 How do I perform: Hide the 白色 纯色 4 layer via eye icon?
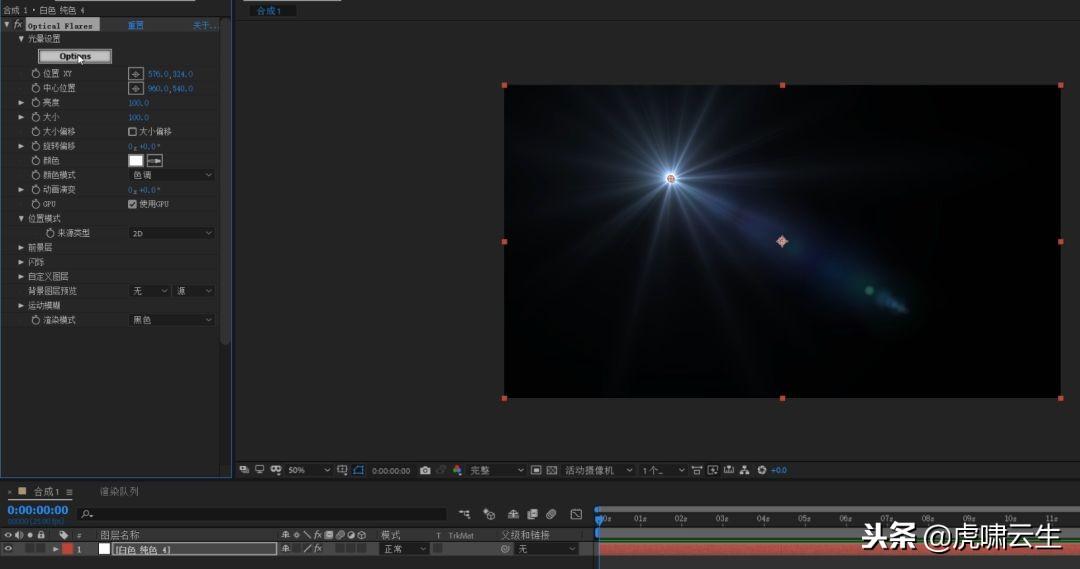(8, 549)
